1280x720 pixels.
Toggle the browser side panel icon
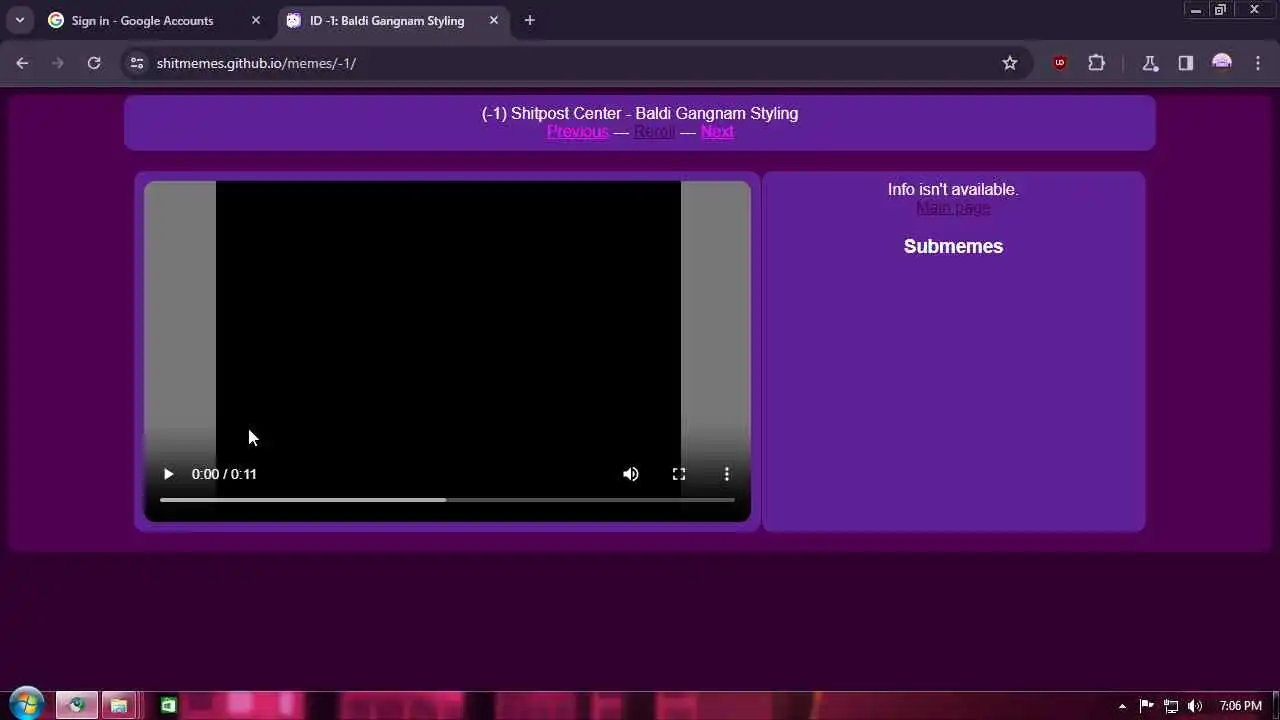[1186, 63]
